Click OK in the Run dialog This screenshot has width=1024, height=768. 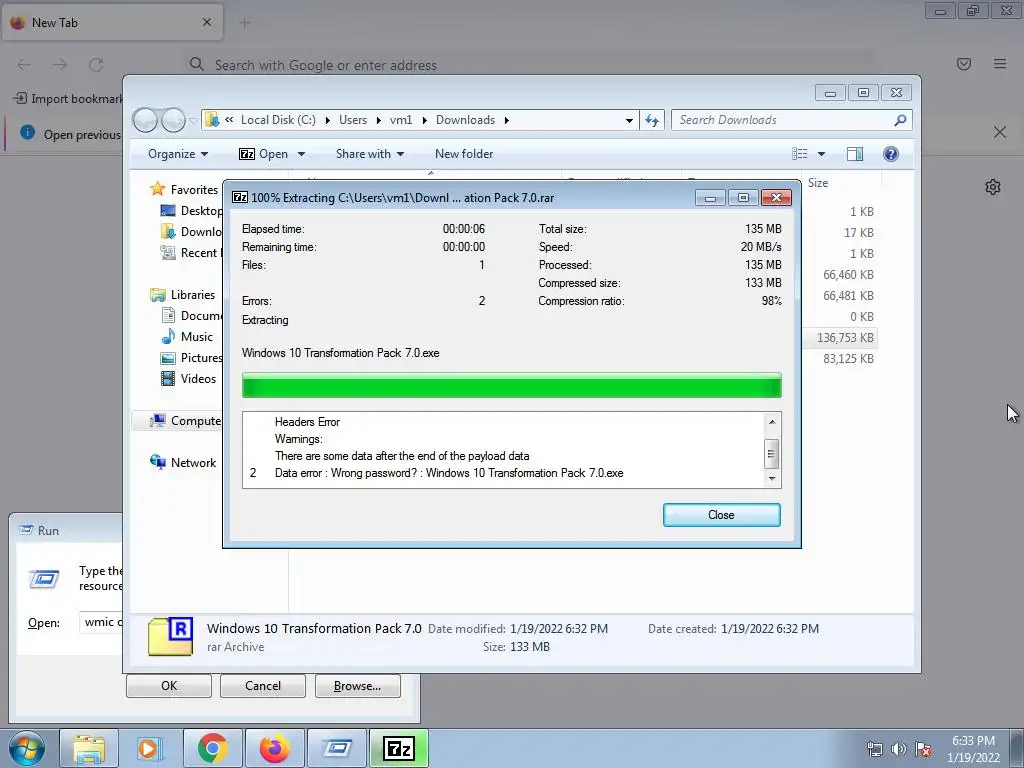(x=169, y=686)
